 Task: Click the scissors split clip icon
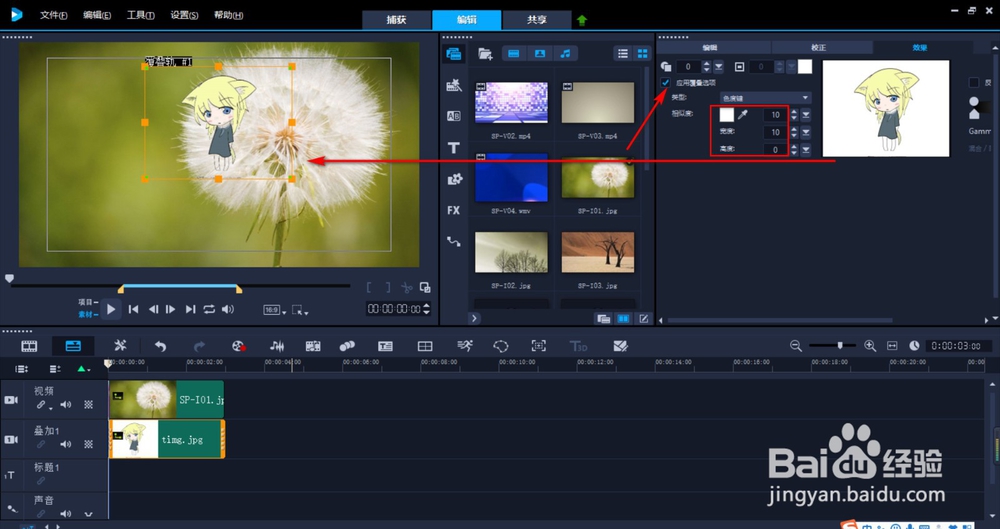pos(406,288)
